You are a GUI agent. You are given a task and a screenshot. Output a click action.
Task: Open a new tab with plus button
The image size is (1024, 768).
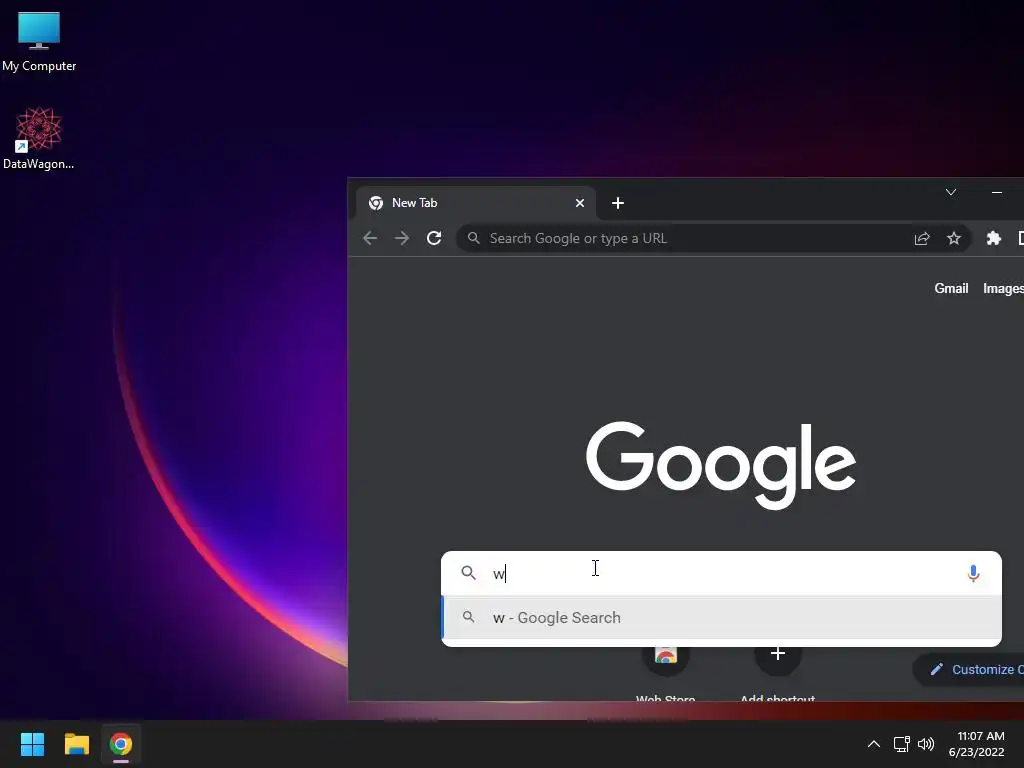618,203
